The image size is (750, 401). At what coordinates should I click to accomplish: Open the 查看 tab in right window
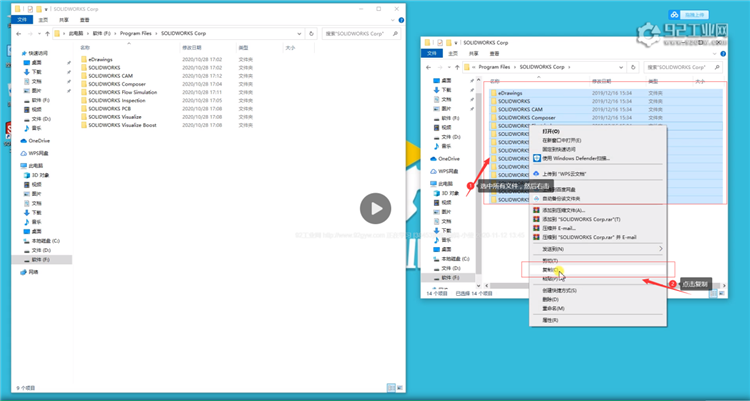click(495, 54)
